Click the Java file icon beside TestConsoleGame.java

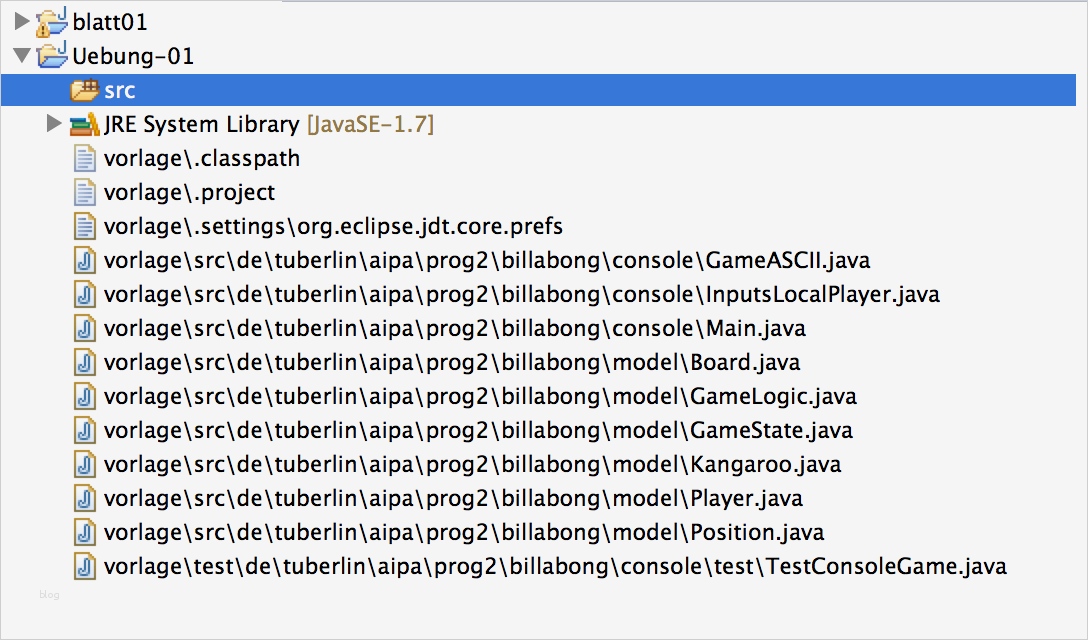[x=85, y=566]
